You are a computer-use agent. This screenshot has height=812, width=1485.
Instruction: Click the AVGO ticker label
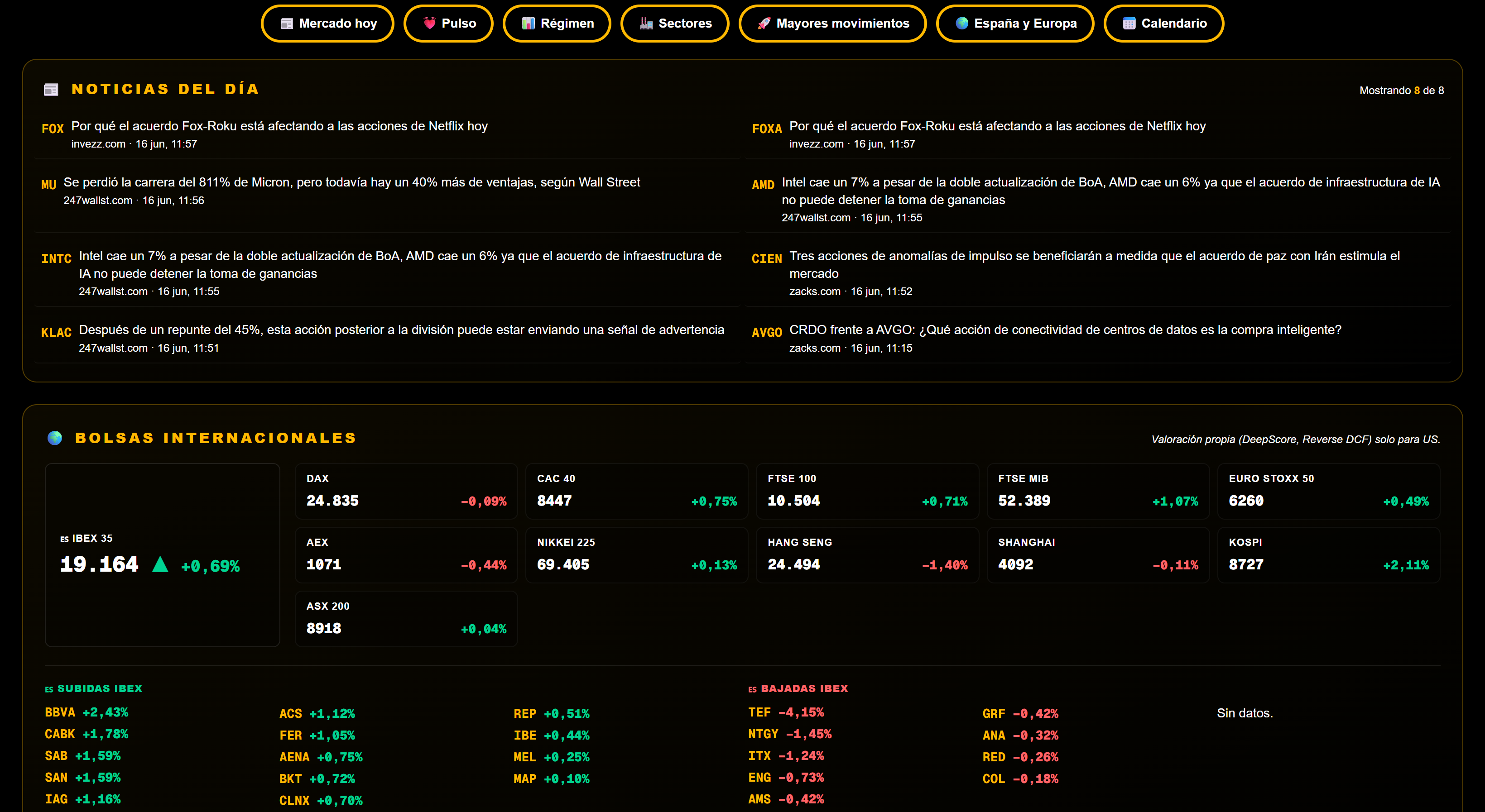click(767, 333)
